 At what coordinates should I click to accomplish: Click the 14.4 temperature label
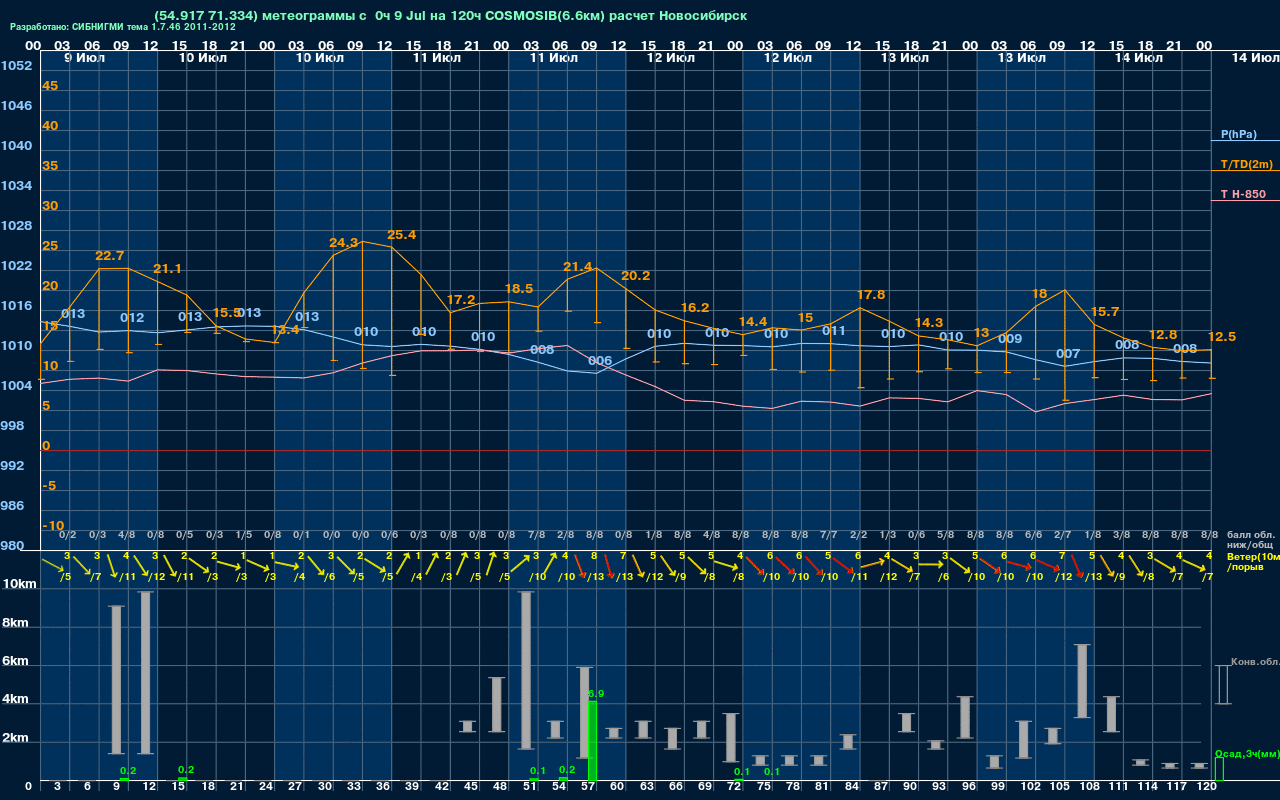coord(753,322)
